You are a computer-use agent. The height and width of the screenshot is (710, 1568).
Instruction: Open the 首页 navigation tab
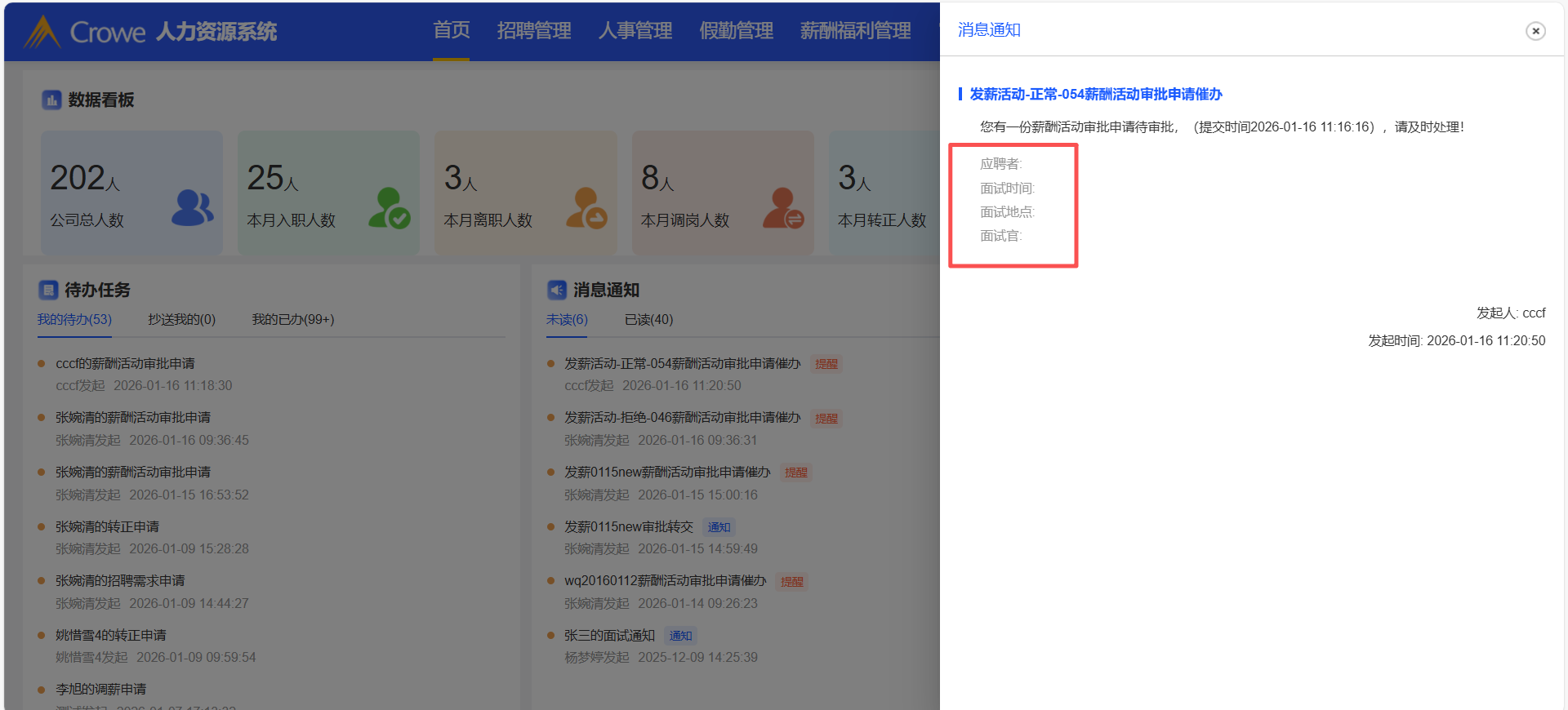[x=452, y=30]
